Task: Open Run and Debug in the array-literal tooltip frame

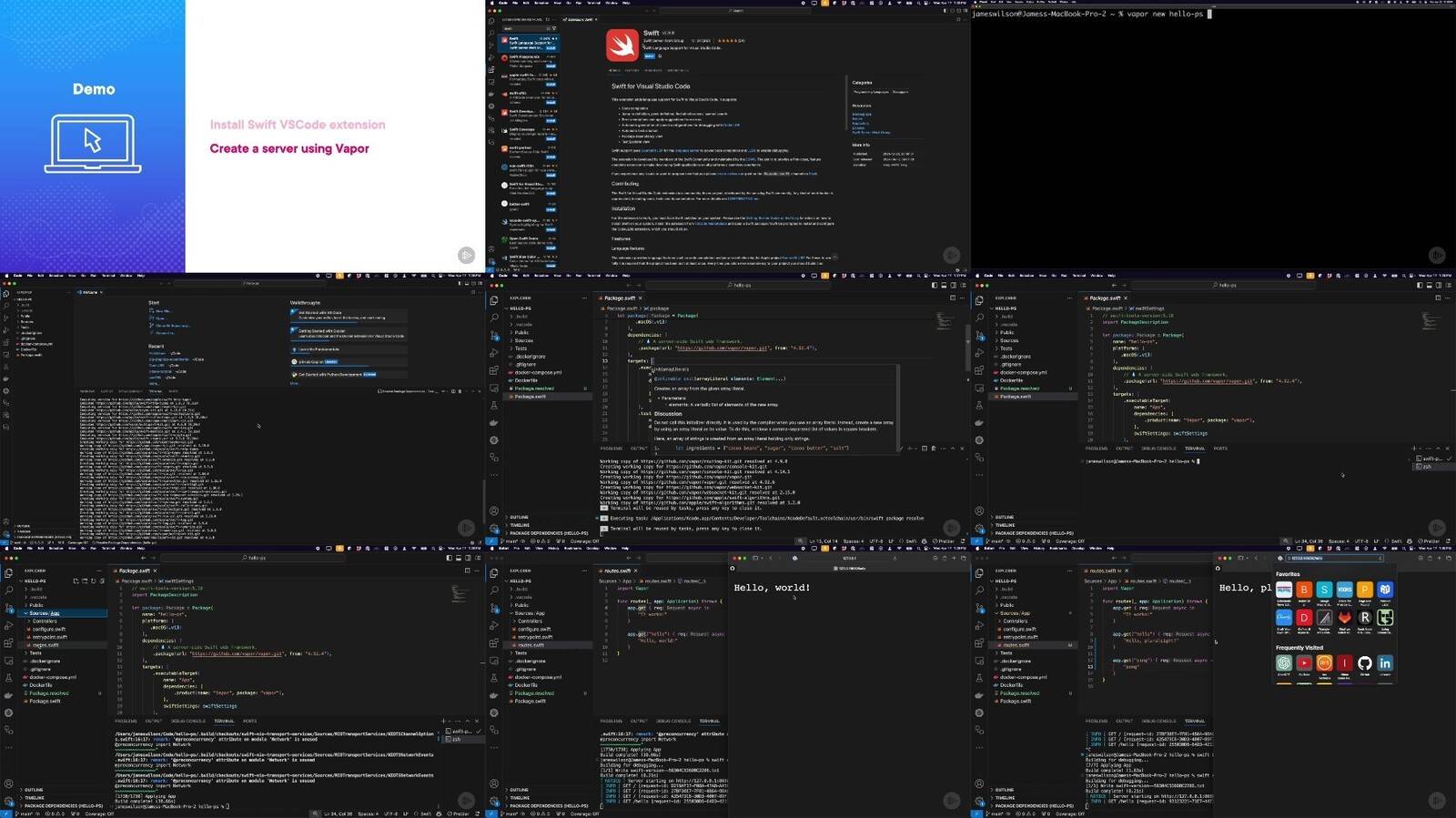Action: [493, 352]
